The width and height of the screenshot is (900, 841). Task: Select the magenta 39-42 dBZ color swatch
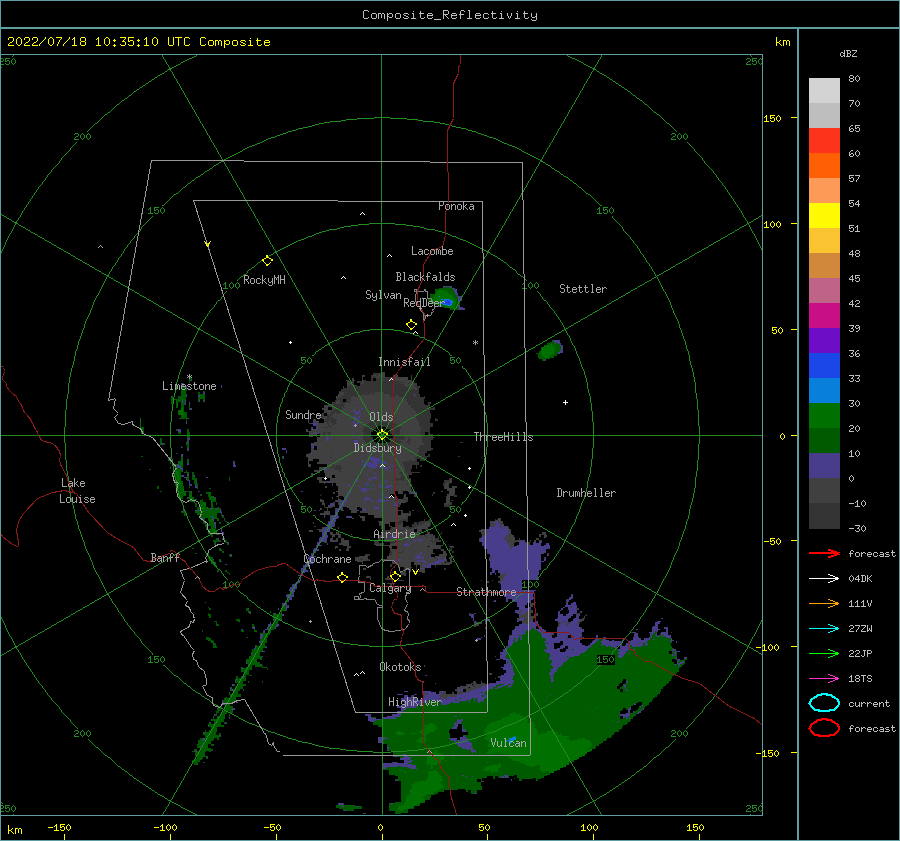824,316
